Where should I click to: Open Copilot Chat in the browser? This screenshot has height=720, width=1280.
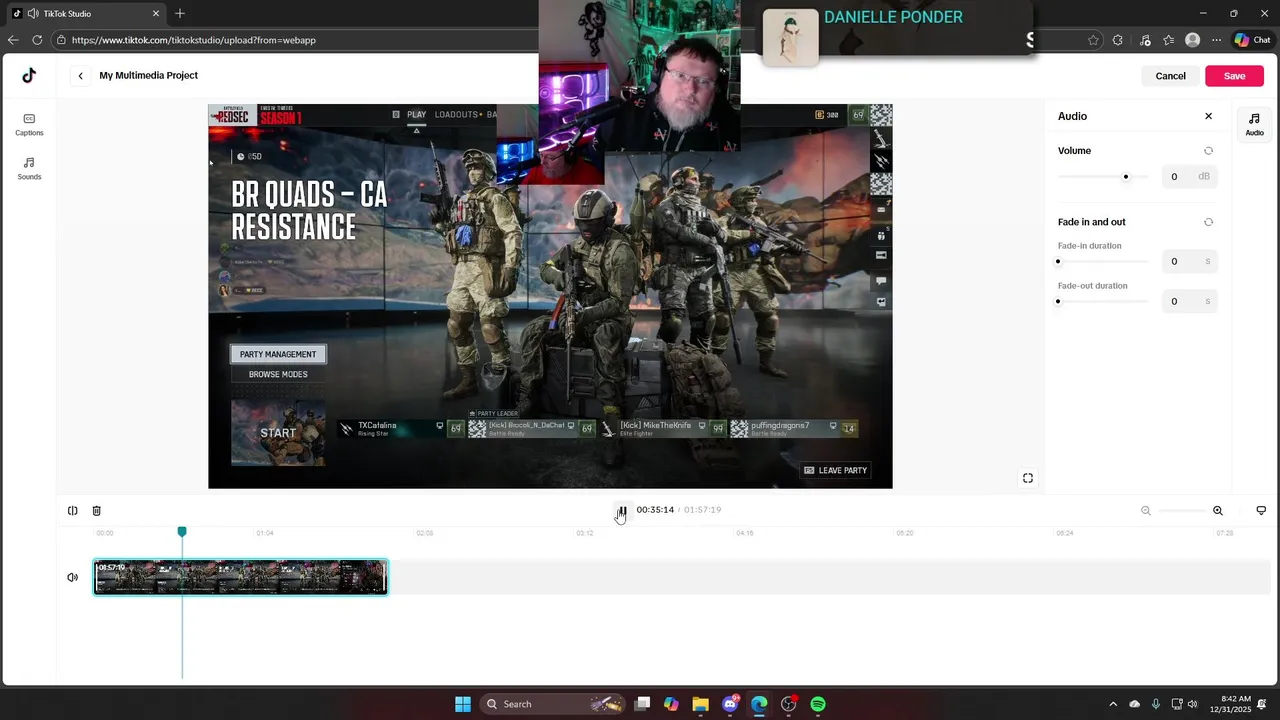(x=1253, y=40)
